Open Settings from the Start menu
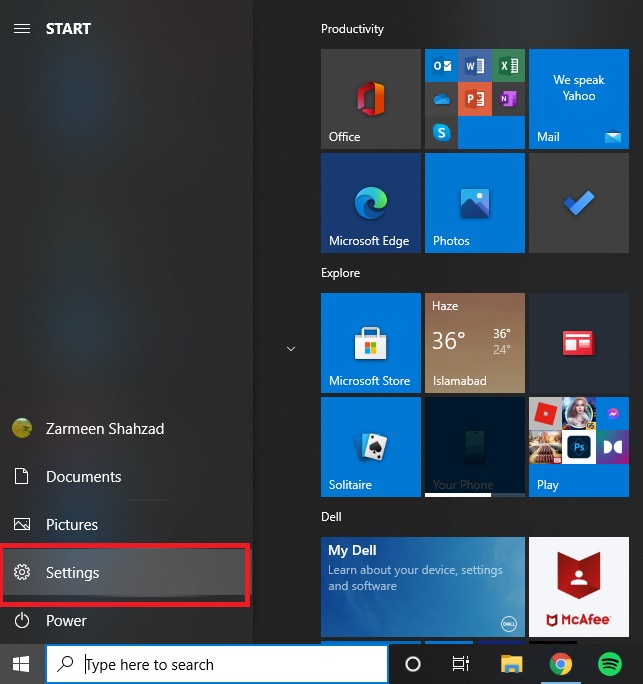The image size is (643, 684). 125,573
